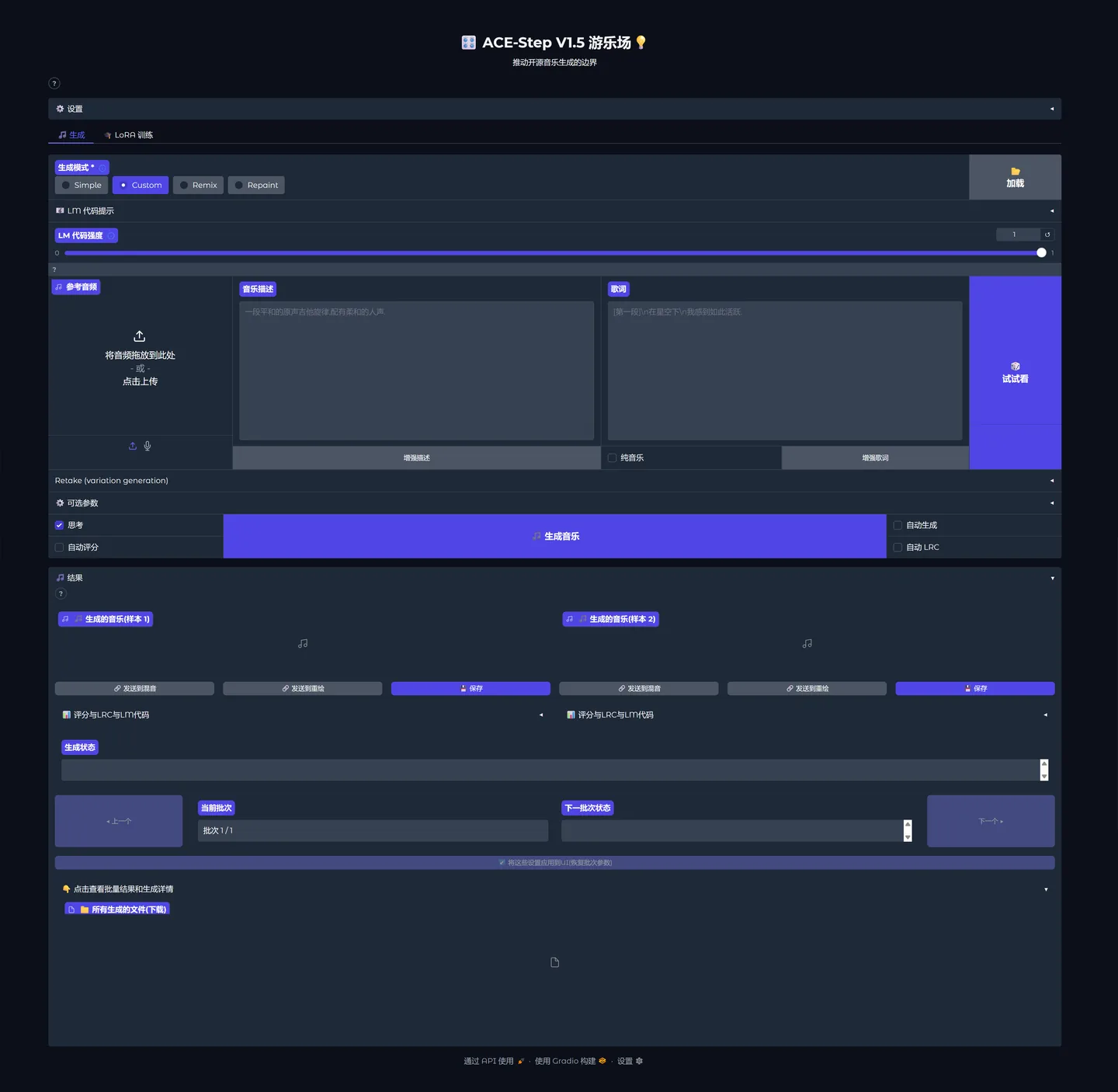The width and height of the screenshot is (1118, 1092).
Task: Expand the 设置 section arrow
Action: pos(1052,109)
